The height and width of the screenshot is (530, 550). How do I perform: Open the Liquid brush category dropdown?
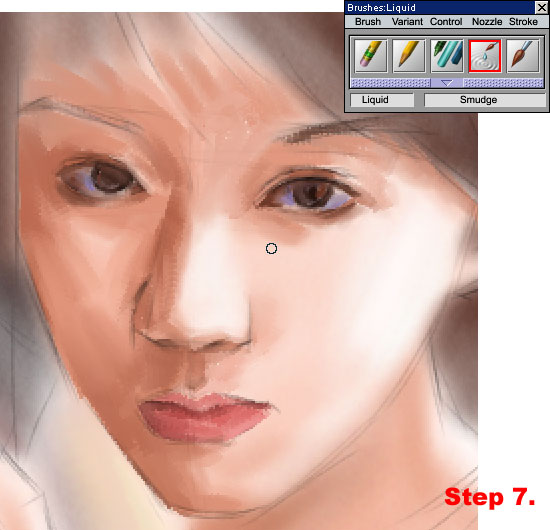(382, 100)
